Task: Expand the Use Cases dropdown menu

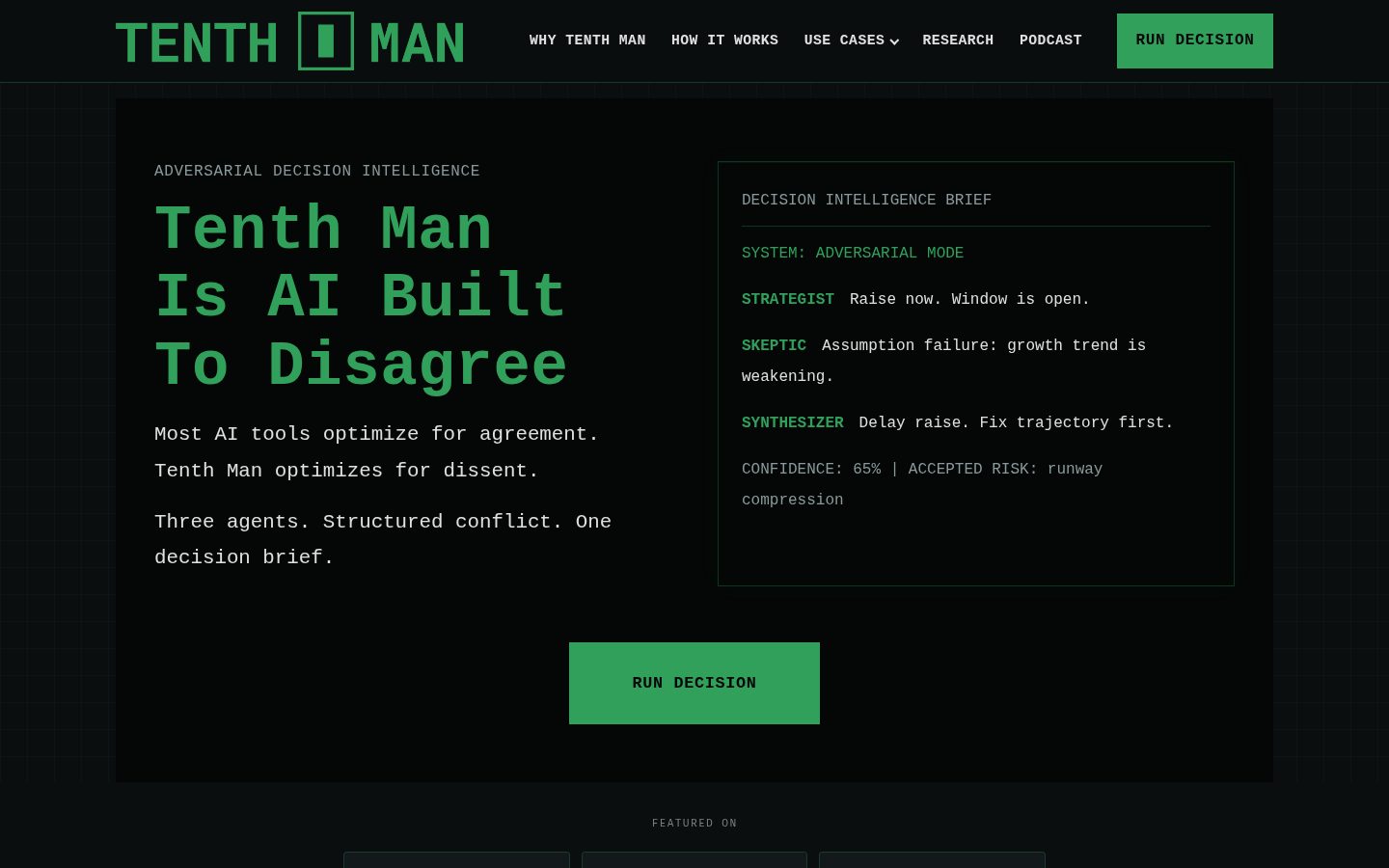Action: point(852,41)
